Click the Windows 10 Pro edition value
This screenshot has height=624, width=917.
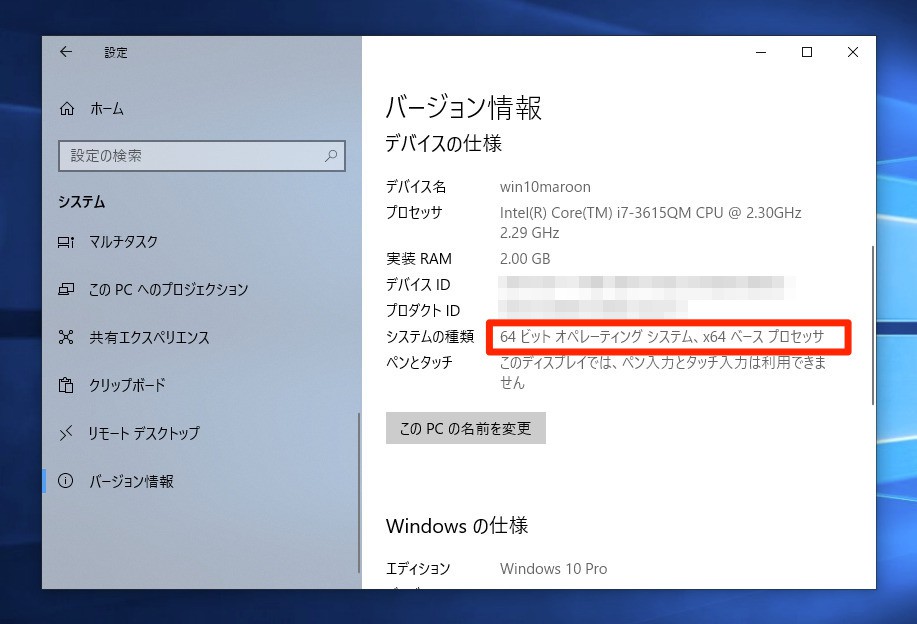pyautogui.click(x=553, y=569)
